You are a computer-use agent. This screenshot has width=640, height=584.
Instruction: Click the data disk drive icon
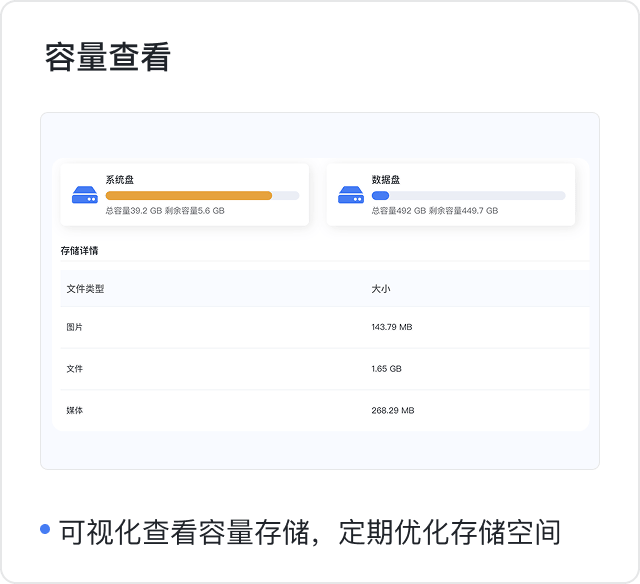click(350, 195)
